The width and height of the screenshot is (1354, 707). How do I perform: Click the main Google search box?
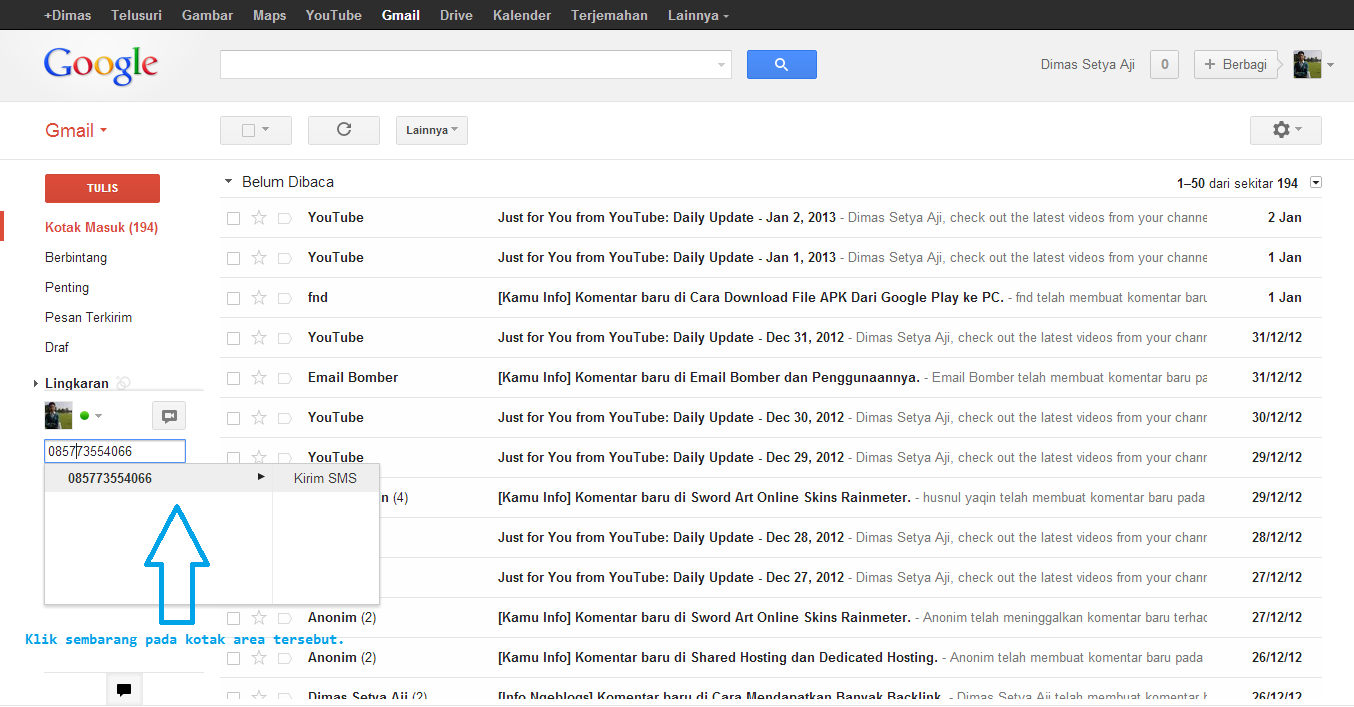[476, 64]
